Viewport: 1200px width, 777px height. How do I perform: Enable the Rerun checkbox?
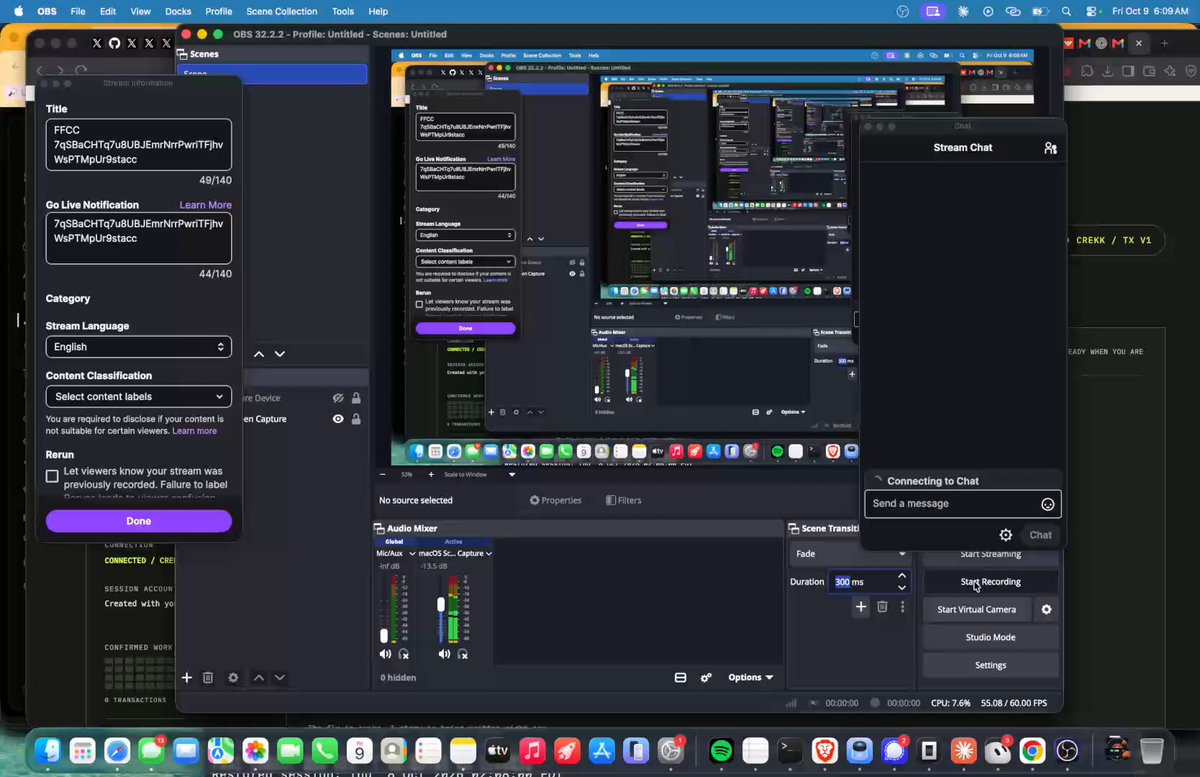point(52,476)
